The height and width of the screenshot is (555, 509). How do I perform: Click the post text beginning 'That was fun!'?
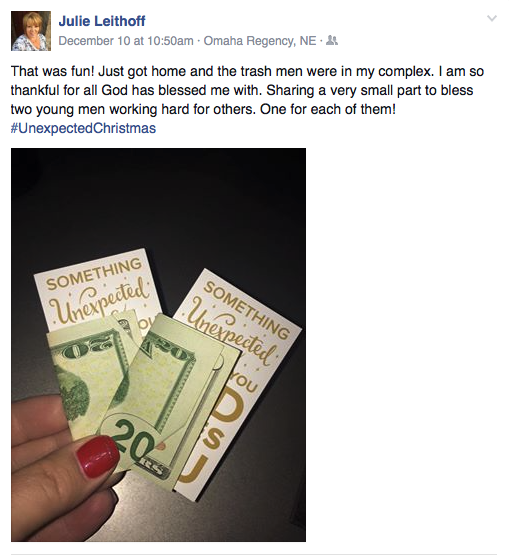[247, 90]
